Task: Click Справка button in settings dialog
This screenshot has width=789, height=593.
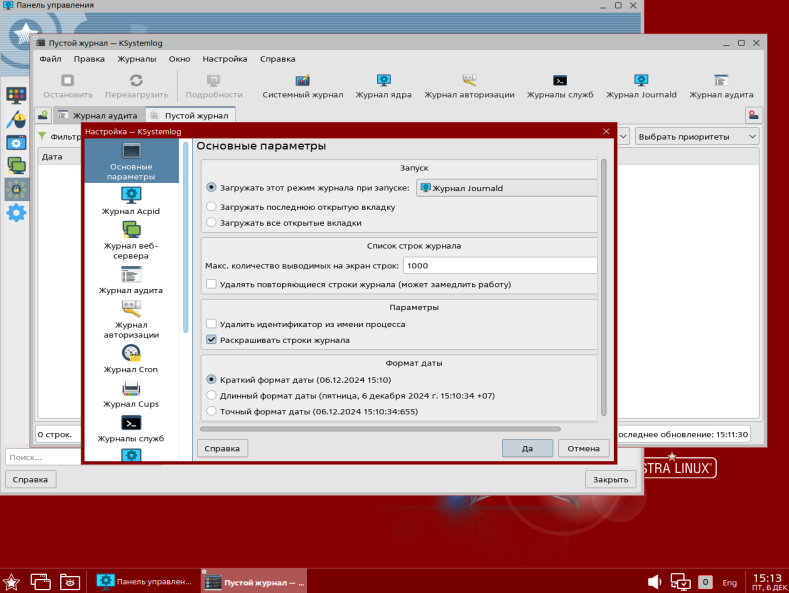Action: click(222, 448)
